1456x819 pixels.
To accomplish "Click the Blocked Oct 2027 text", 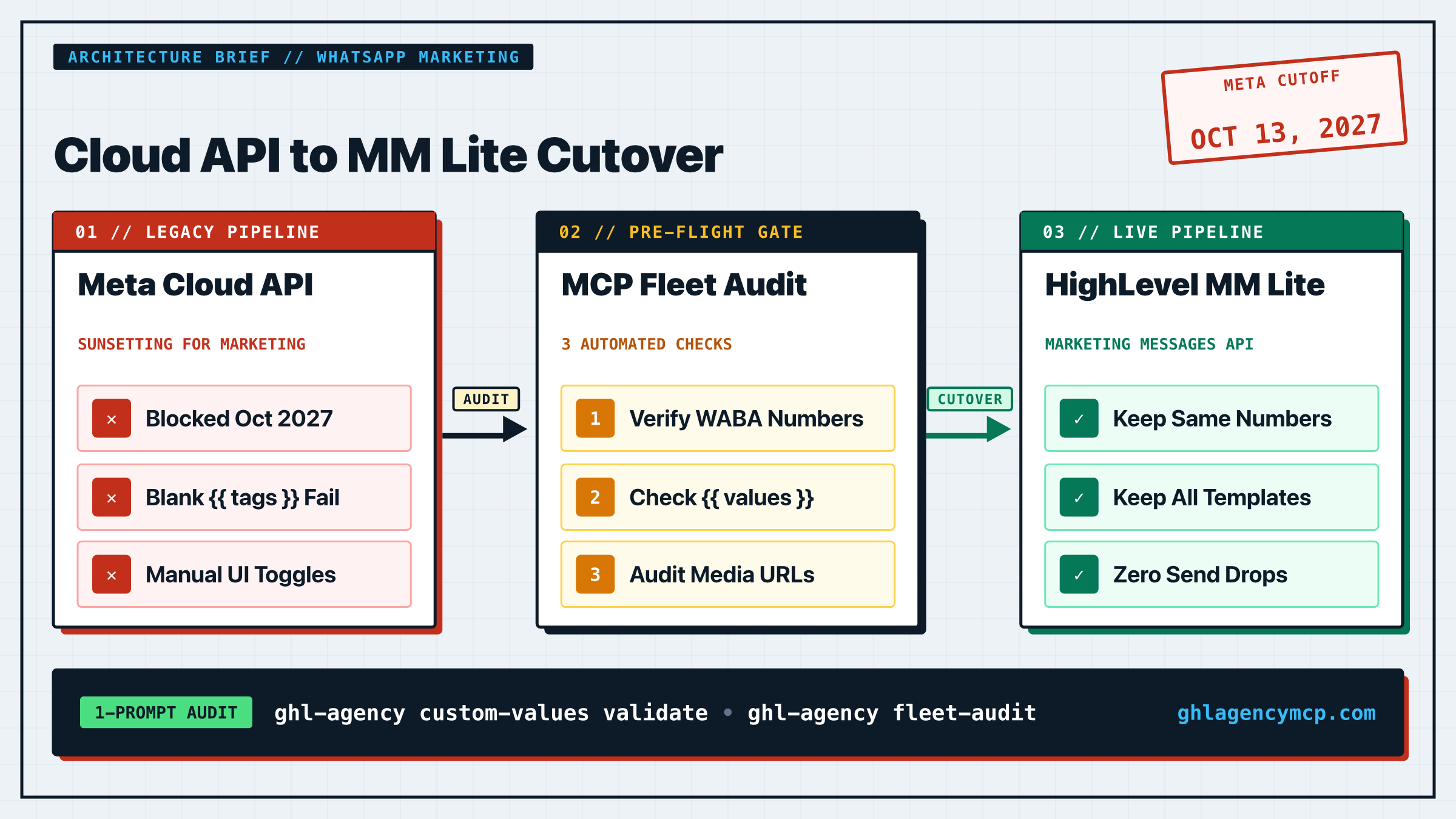I will click(239, 419).
